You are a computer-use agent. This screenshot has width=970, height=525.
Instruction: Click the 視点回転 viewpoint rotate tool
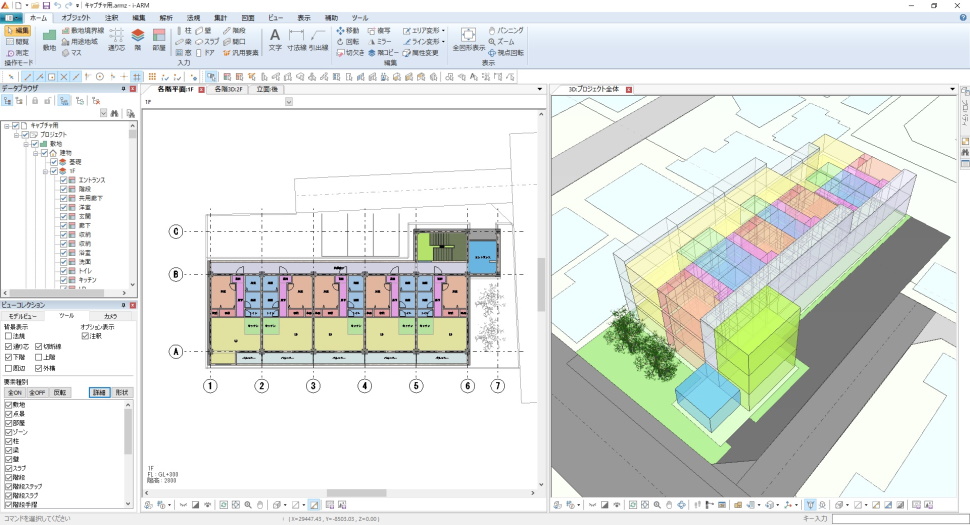pyautogui.click(x=505, y=52)
